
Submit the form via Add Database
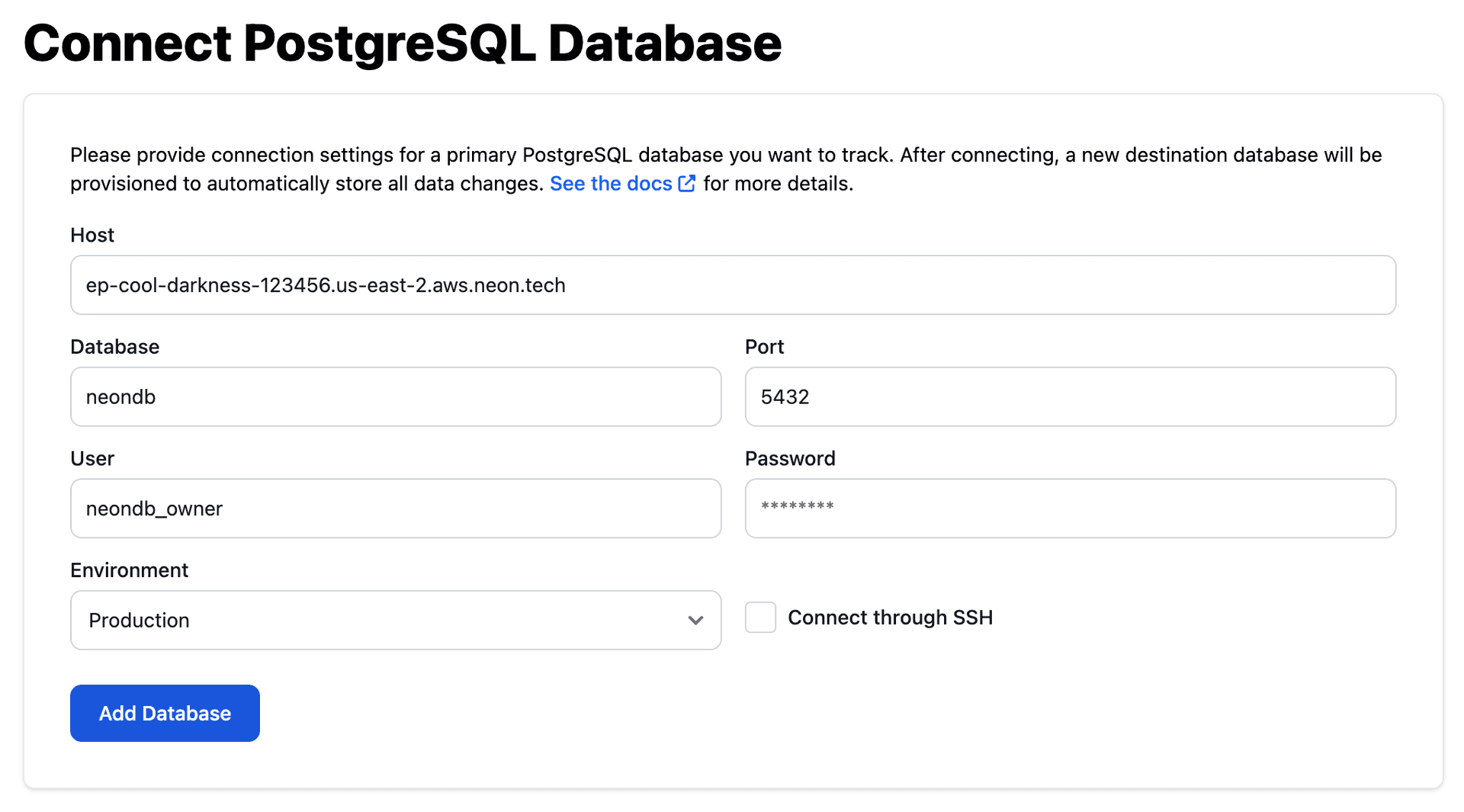click(x=164, y=713)
